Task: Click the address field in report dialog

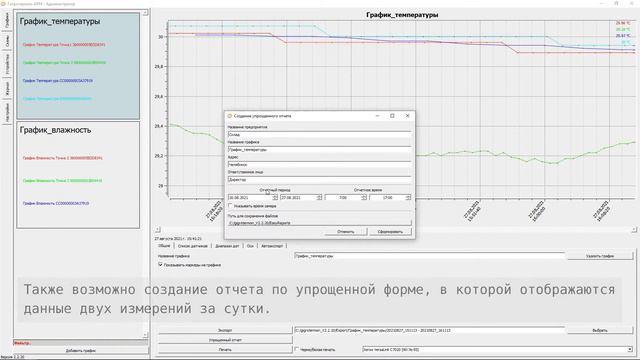Action: 320,164
